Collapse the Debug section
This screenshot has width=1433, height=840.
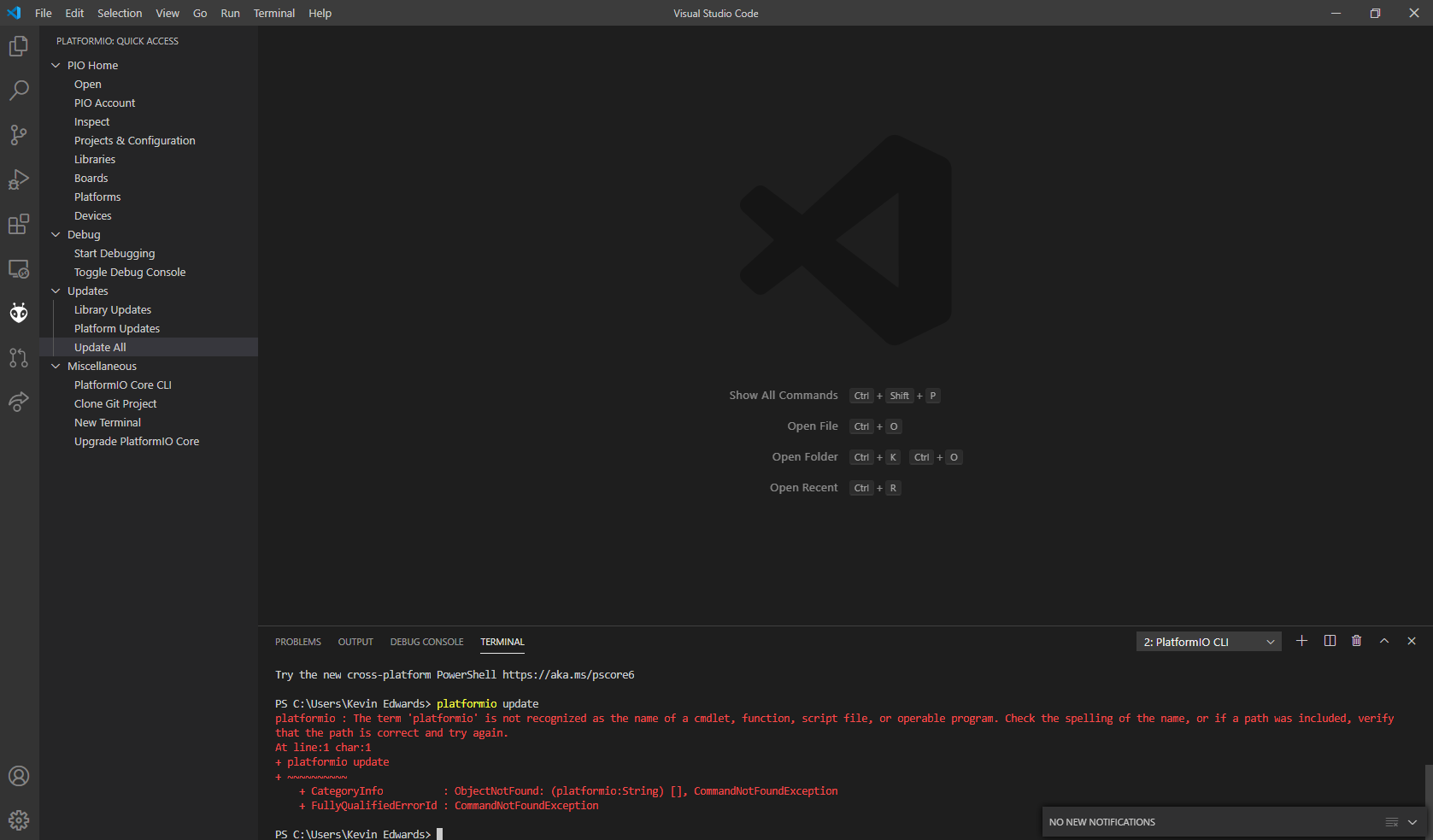pos(56,235)
